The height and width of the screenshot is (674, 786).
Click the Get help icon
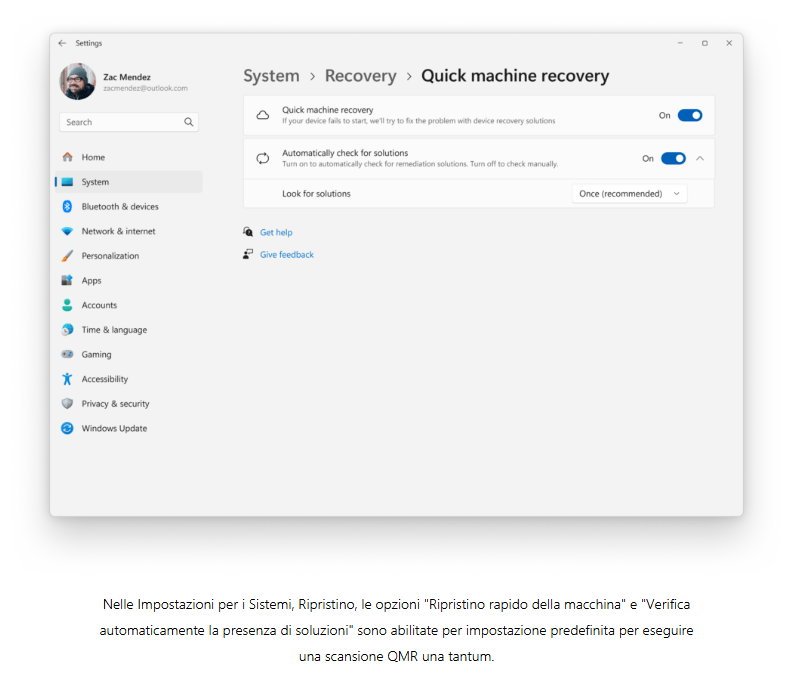[248, 232]
